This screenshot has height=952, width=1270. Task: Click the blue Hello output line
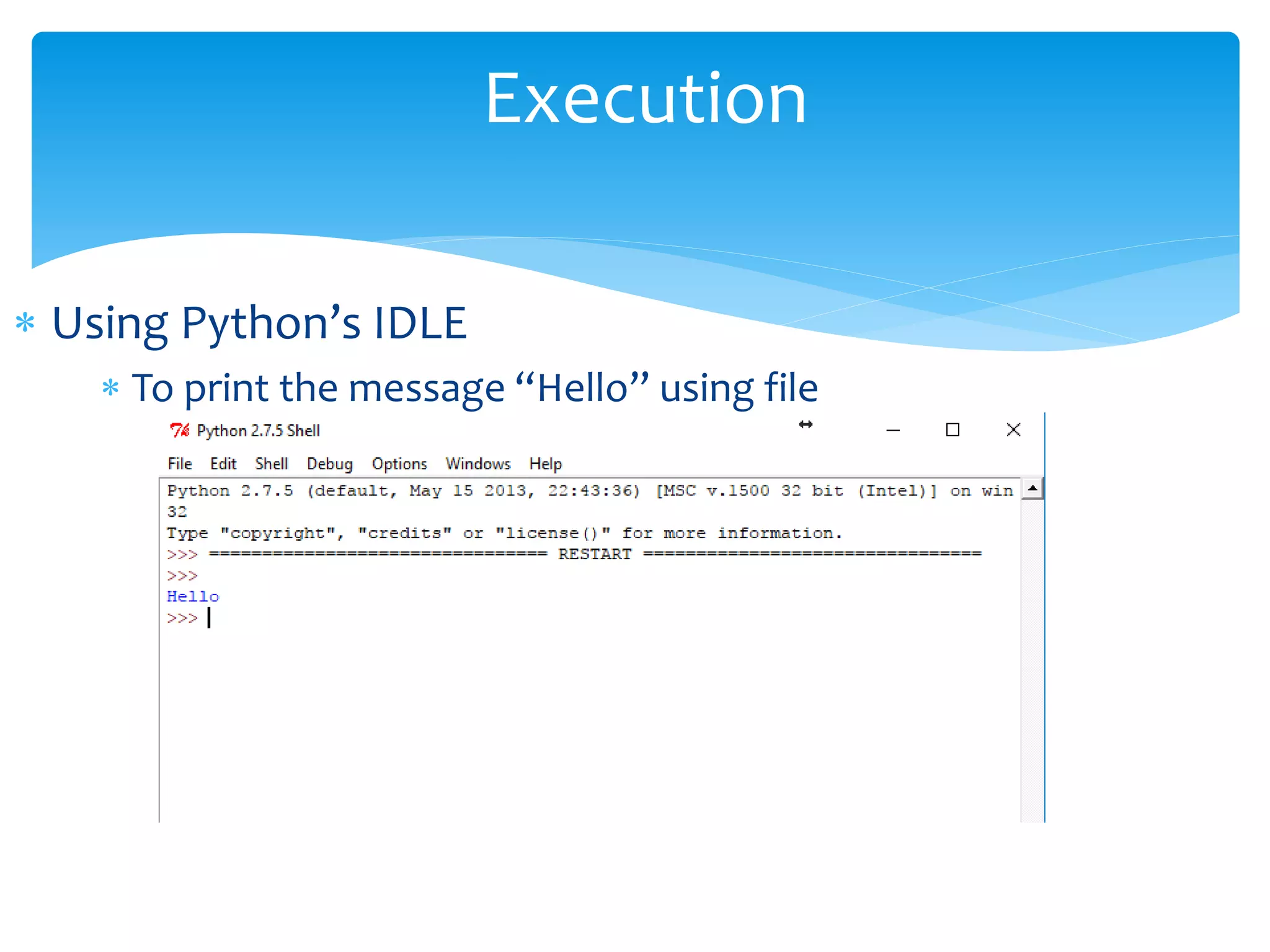(x=193, y=596)
